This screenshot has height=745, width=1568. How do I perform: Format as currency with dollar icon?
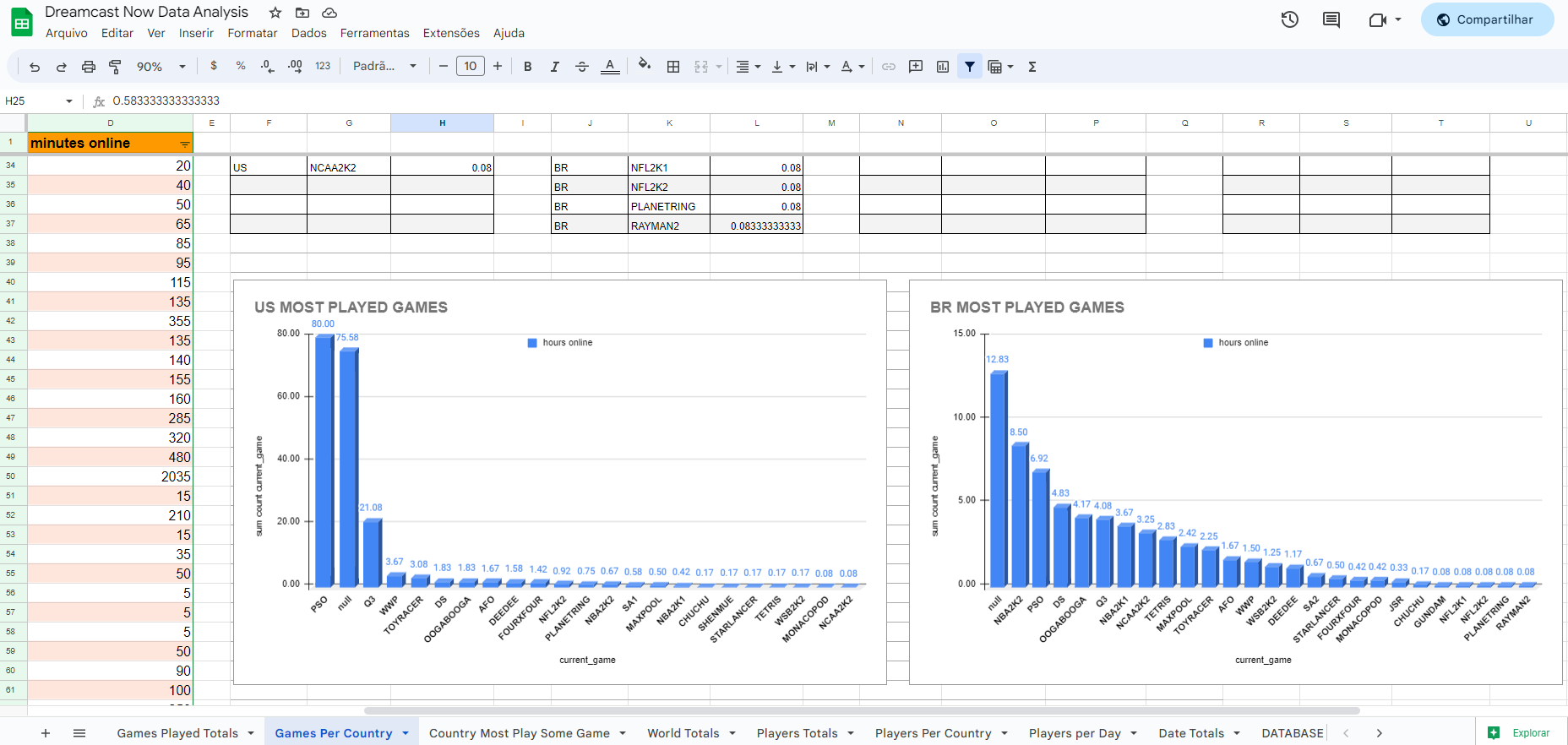pos(214,66)
